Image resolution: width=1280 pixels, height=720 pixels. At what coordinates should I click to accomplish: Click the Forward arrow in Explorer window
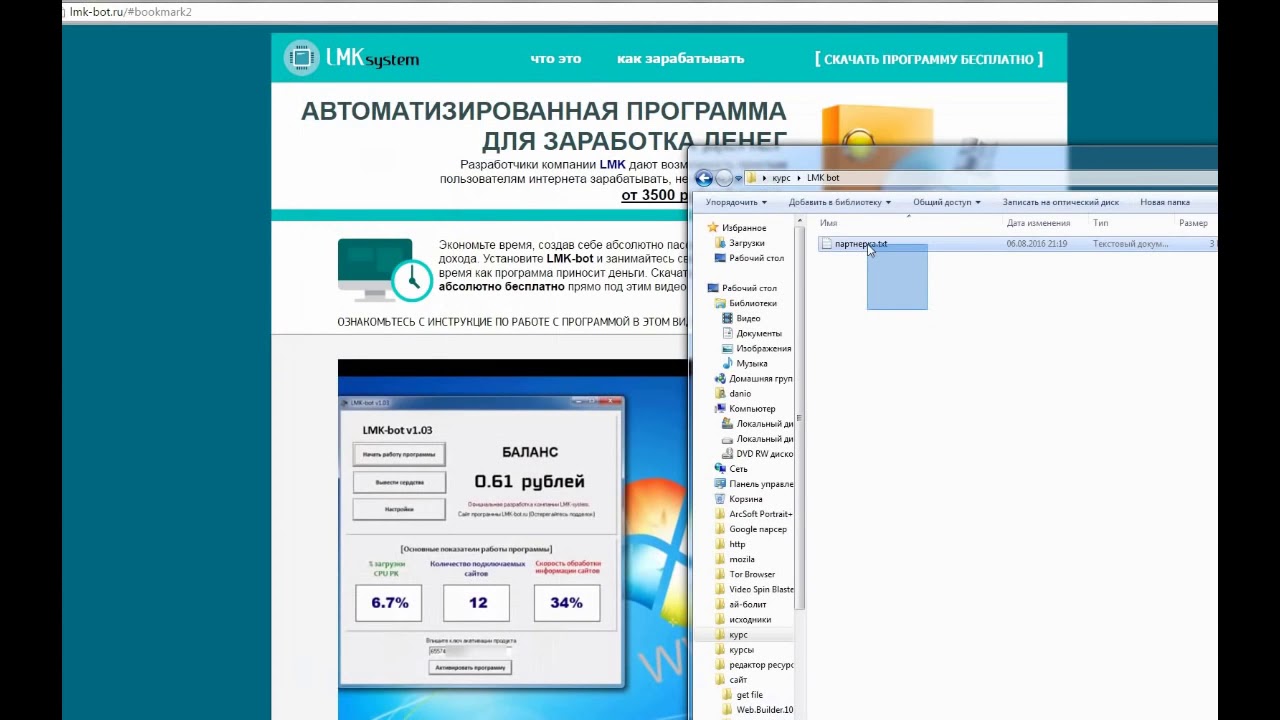tap(724, 178)
